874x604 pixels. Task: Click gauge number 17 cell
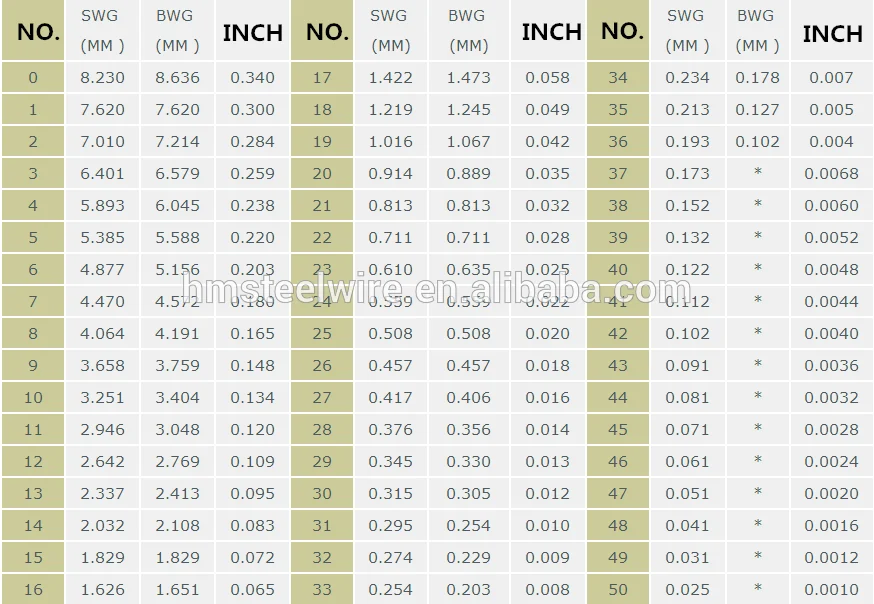(322, 77)
